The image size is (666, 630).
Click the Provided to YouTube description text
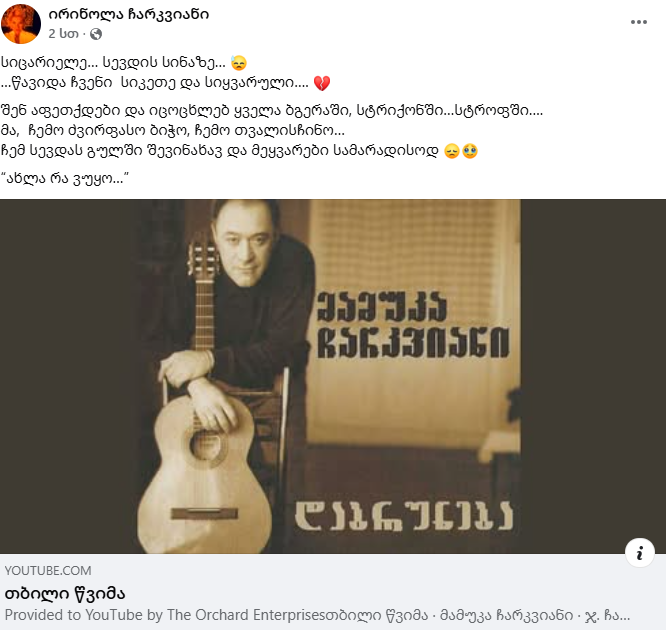point(317,615)
